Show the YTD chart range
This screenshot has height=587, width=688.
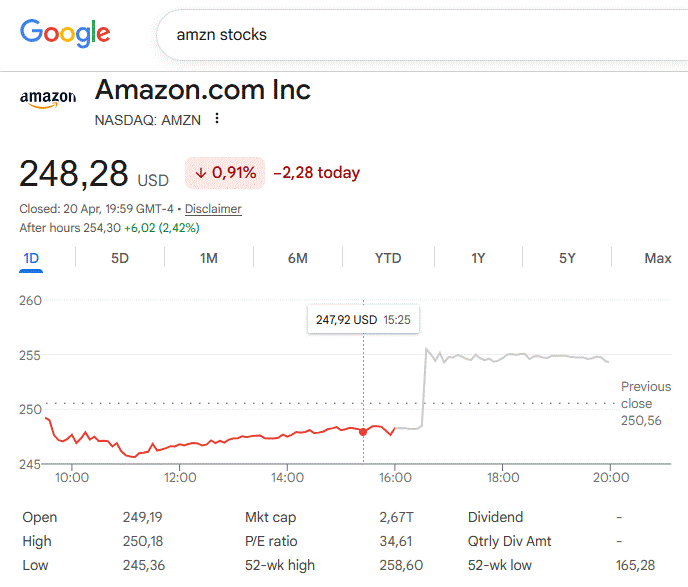(388, 258)
